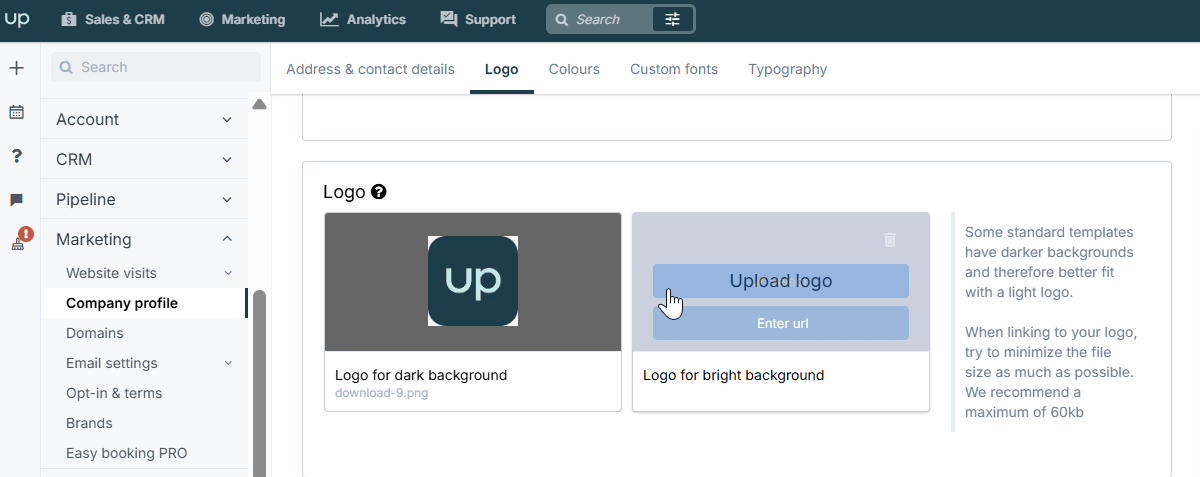The width and height of the screenshot is (1200, 477).
Task: Switch to Address & contact details tab
Action: 370,69
